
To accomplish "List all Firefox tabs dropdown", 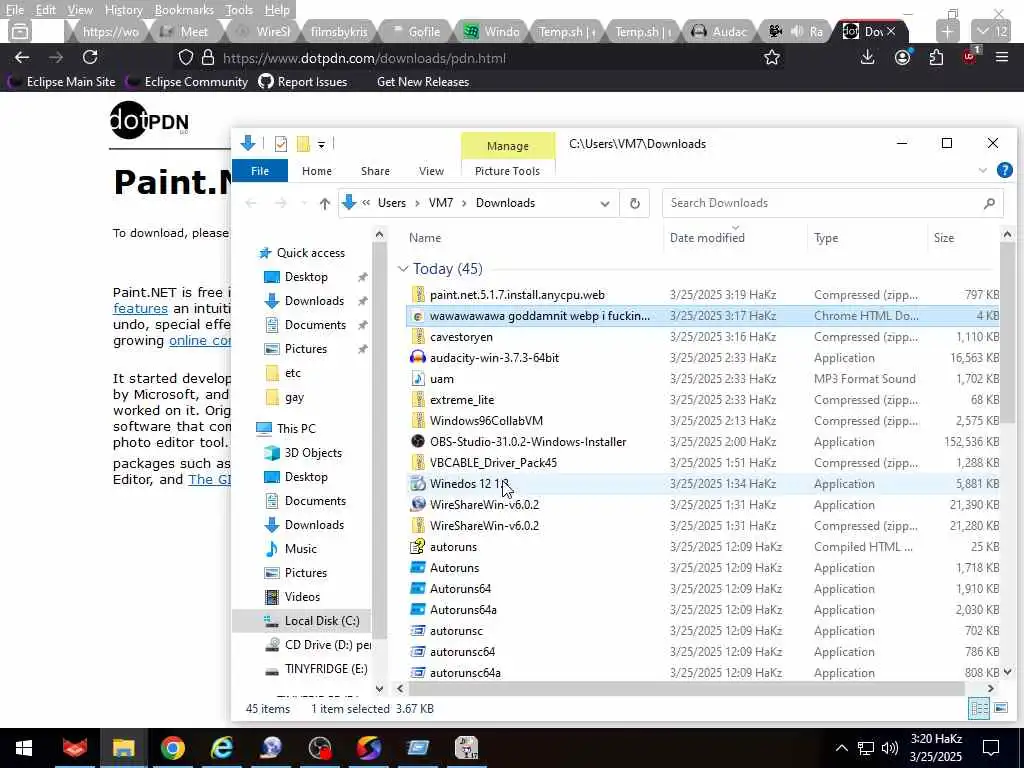I will [x=993, y=31].
